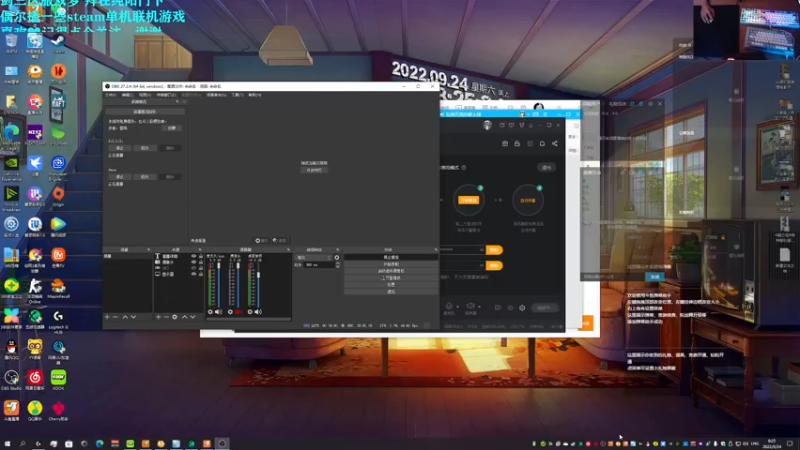Viewport: 800px width, 450px height.
Task: Move source up arrow in Sources panel toolbar
Action: (x=185, y=317)
